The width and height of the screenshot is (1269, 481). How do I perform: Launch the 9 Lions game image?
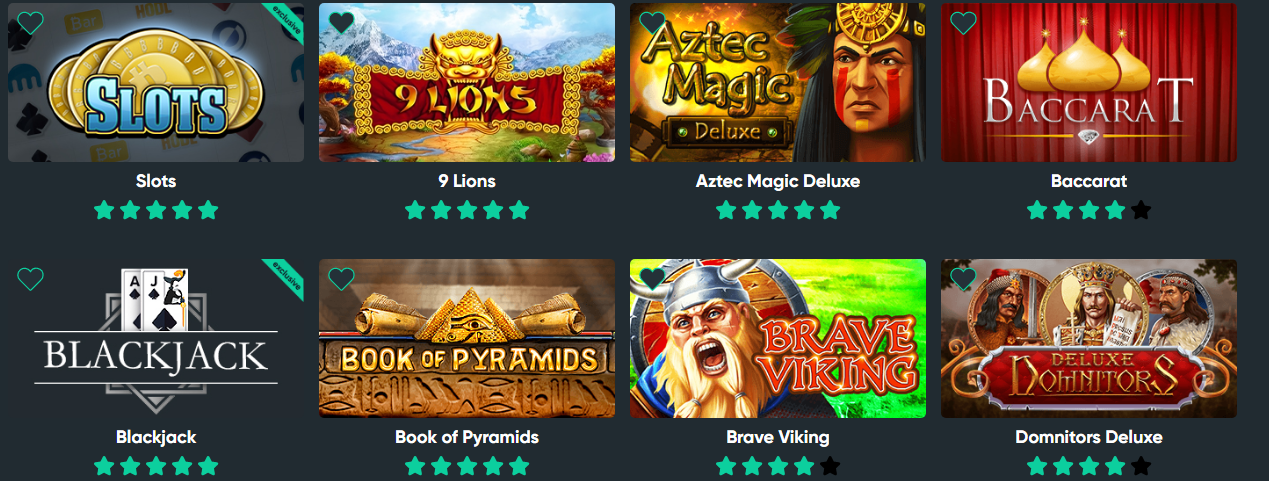pos(467,82)
